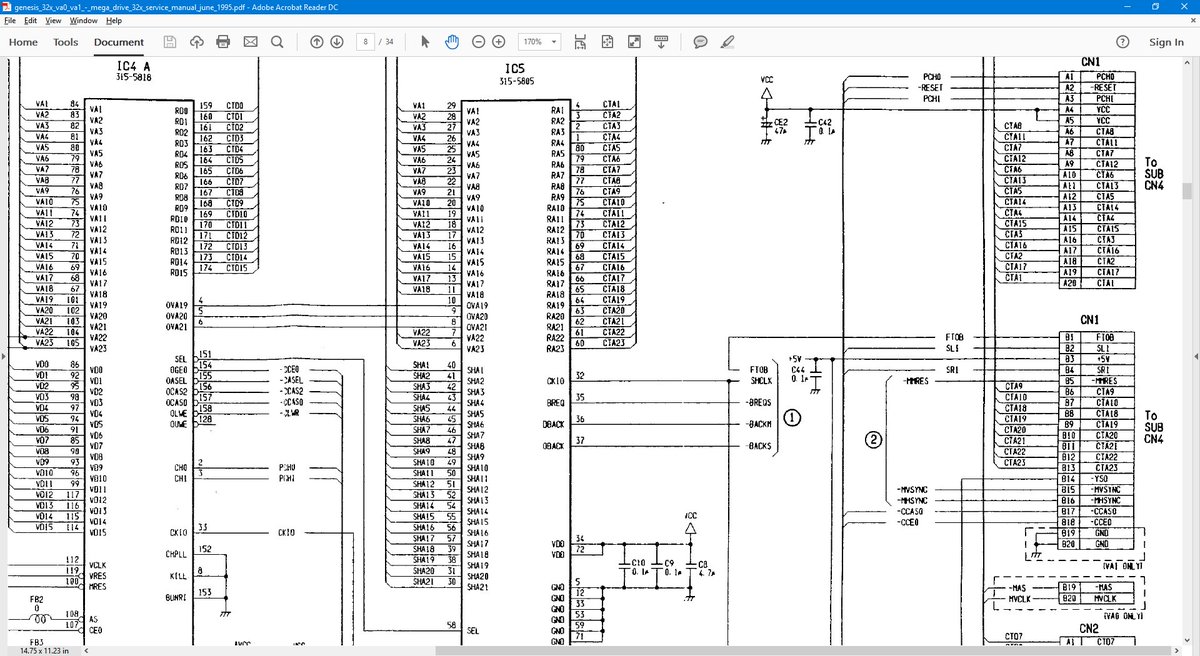Switch to the Tools tab
This screenshot has width=1200, height=656.
[x=66, y=42]
